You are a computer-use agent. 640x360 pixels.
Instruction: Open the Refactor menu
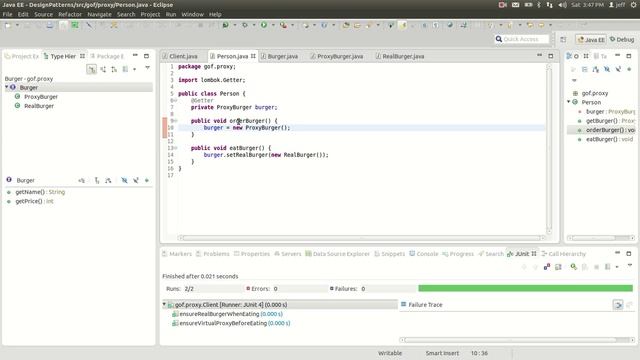[x=70, y=14]
